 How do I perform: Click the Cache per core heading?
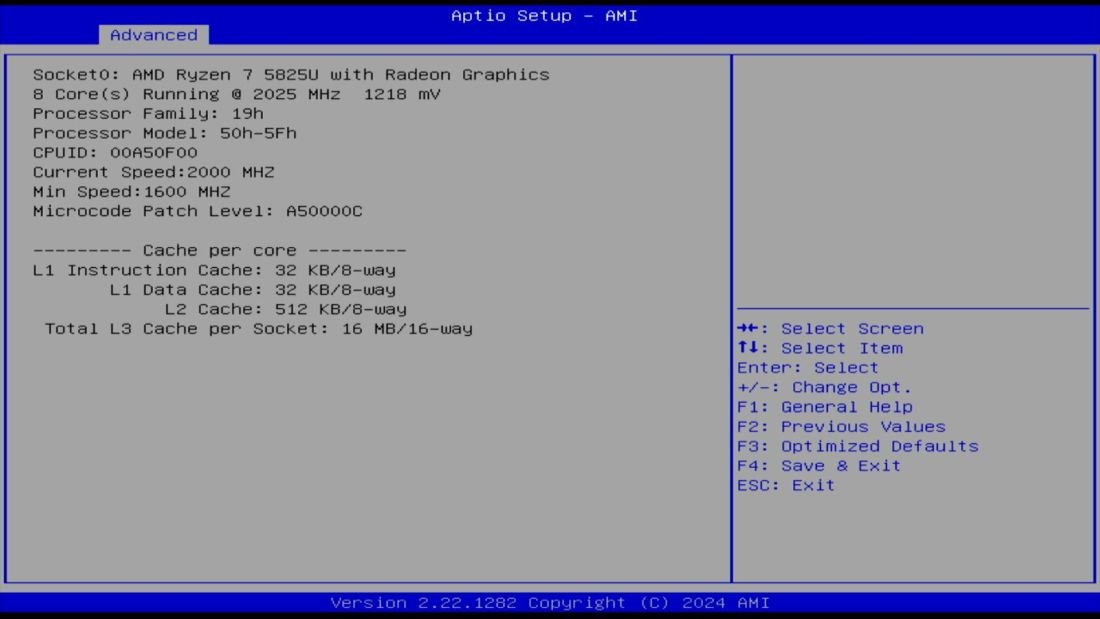(x=220, y=251)
